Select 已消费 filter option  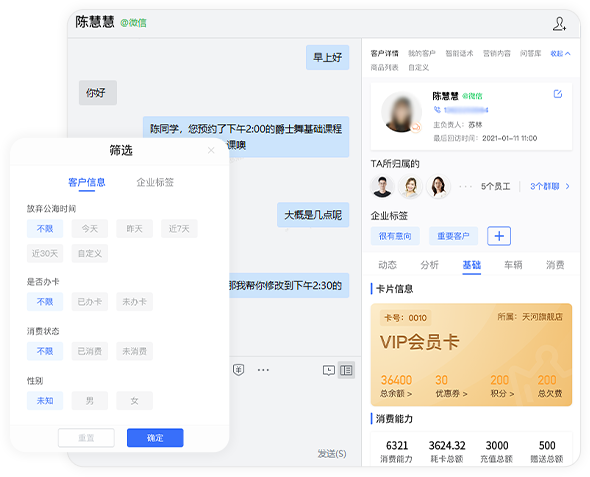point(90,351)
